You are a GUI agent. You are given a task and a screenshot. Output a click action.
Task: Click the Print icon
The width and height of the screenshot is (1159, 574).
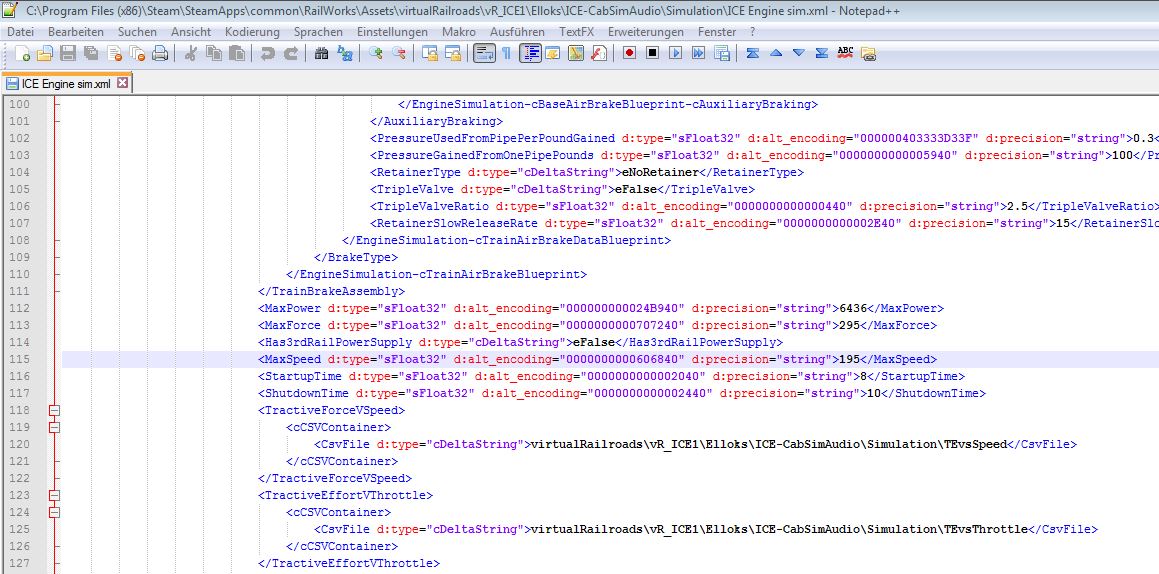[x=160, y=53]
